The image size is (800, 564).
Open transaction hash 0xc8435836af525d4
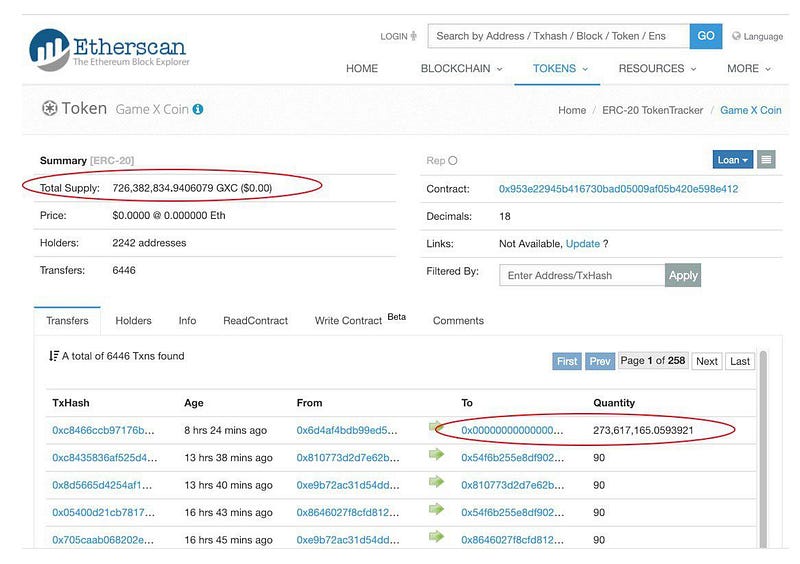pyautogui.click(x=105, y=458)
